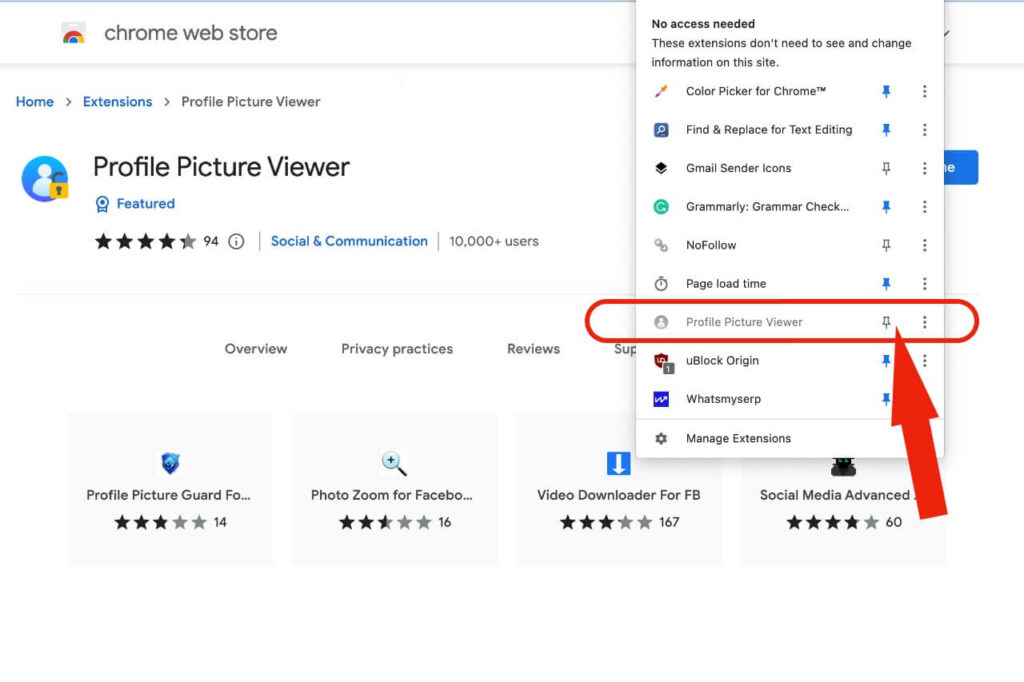Click the Manage Extensions gear icon
Image resolution: width=1024 pixels, height=682 pixels.
coord(661,438)
